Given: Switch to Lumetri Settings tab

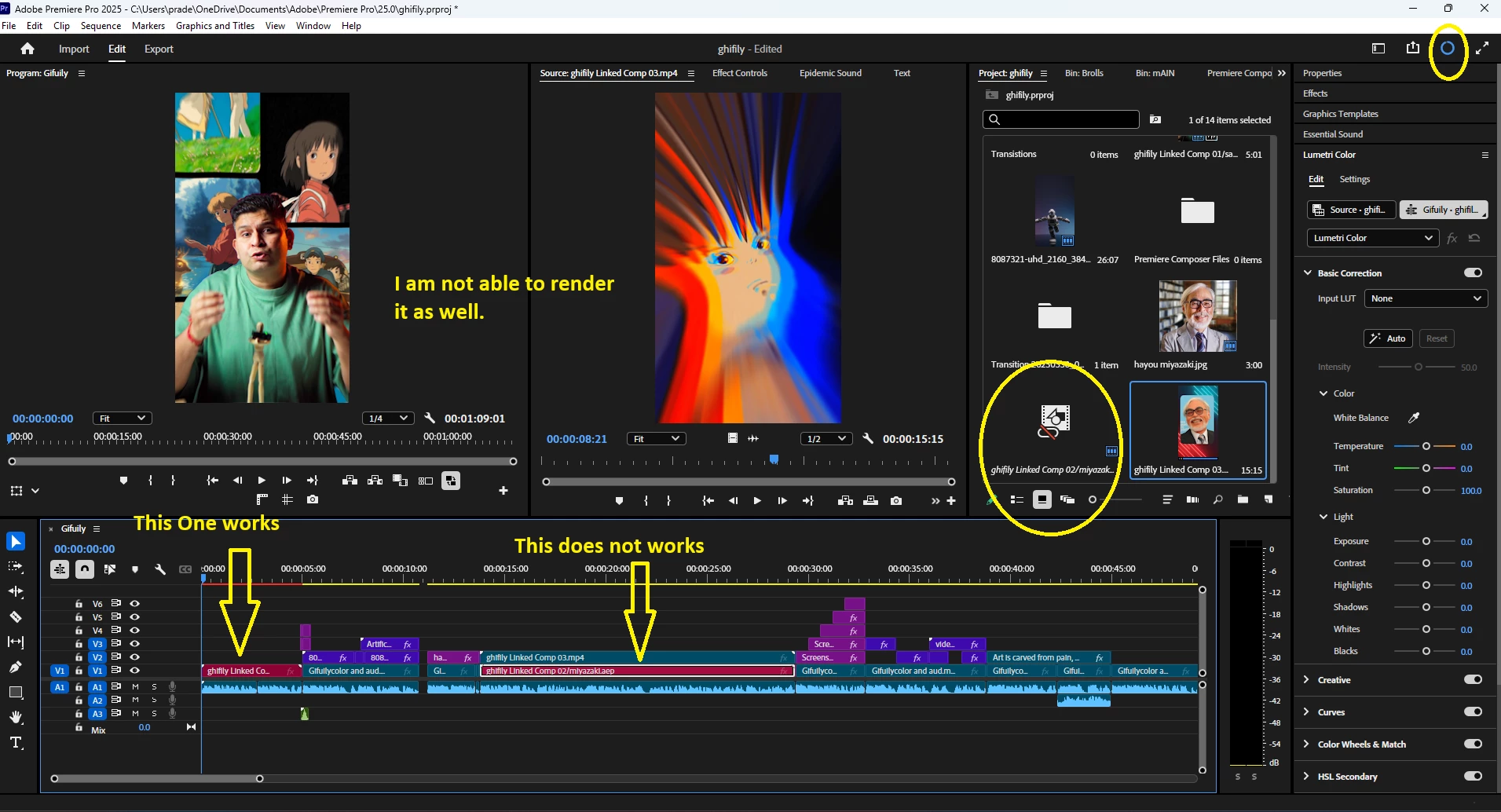Looking at the screenshot, I should (1354, 179).
